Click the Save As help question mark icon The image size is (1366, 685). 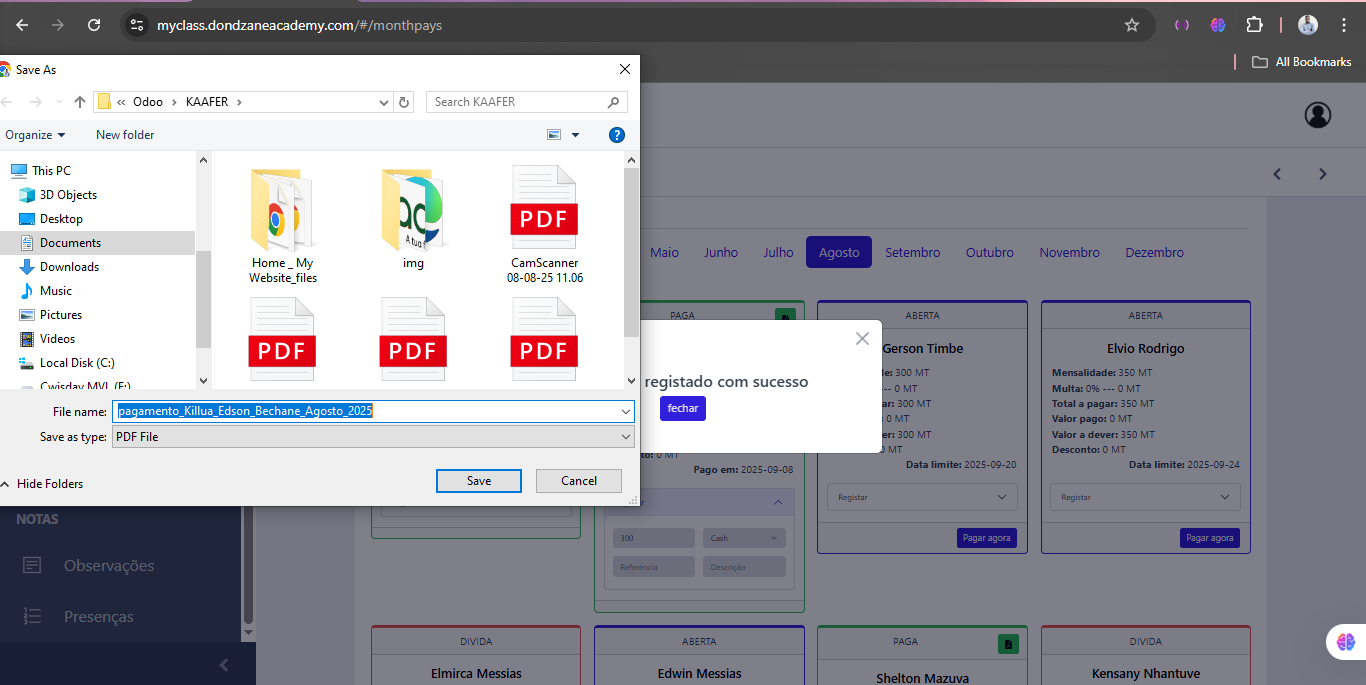point(617,135)
